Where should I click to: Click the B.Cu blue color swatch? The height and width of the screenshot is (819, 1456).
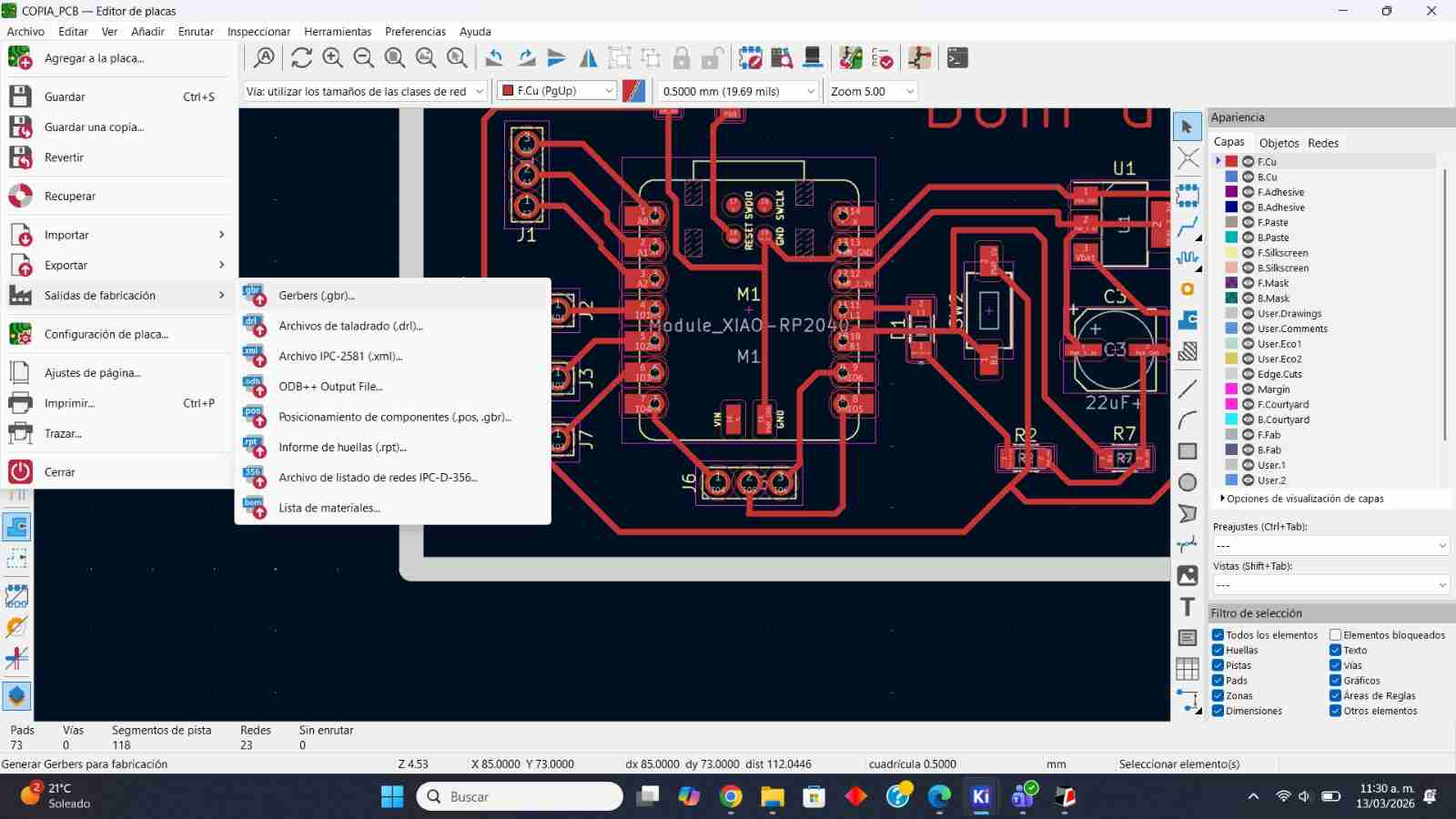(1231, 177)
